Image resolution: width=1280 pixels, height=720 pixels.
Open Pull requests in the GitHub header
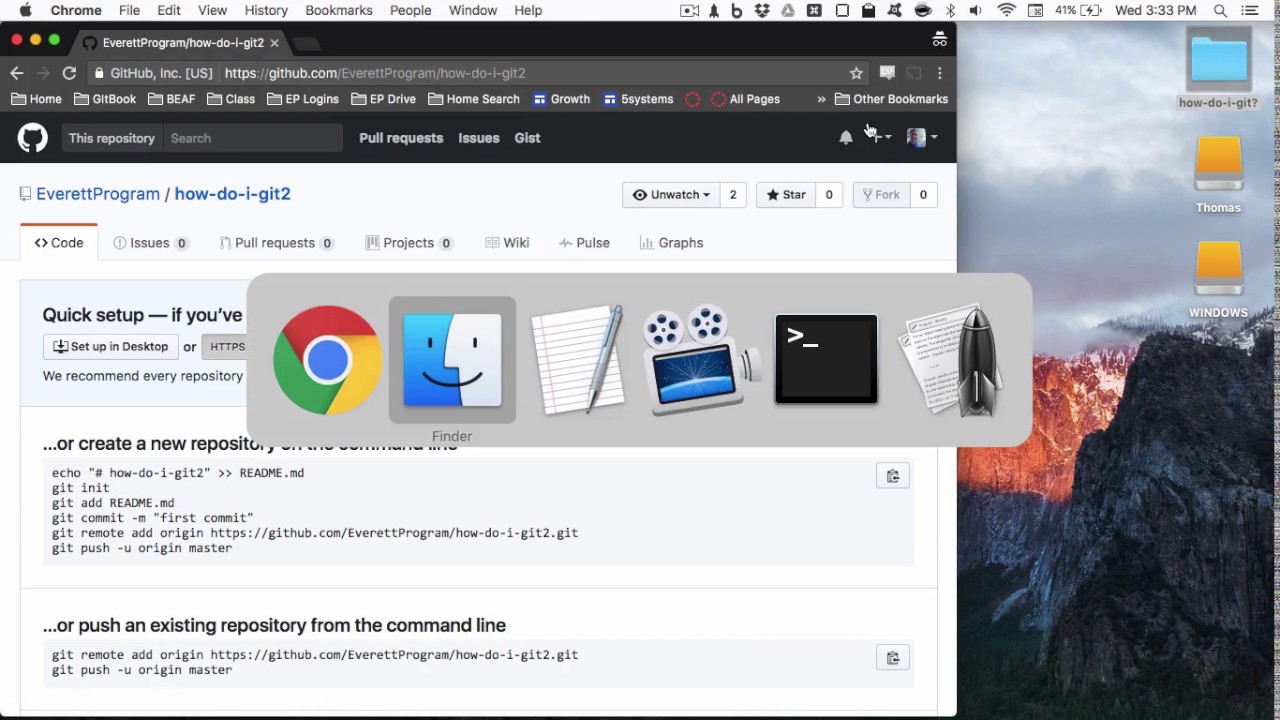tap(401, 138)
